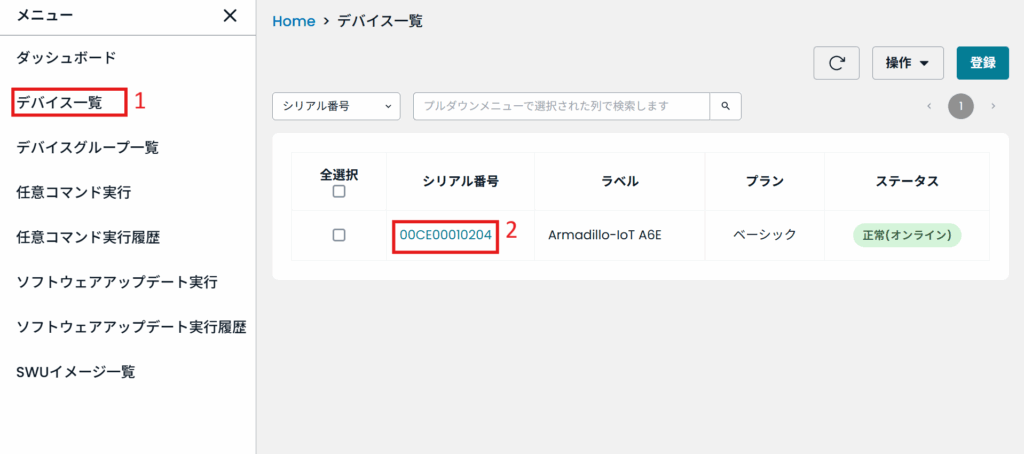Screen dimensions: 1024x454
Task: Open ダッシュボード from the menu
Action: (66, 58)
